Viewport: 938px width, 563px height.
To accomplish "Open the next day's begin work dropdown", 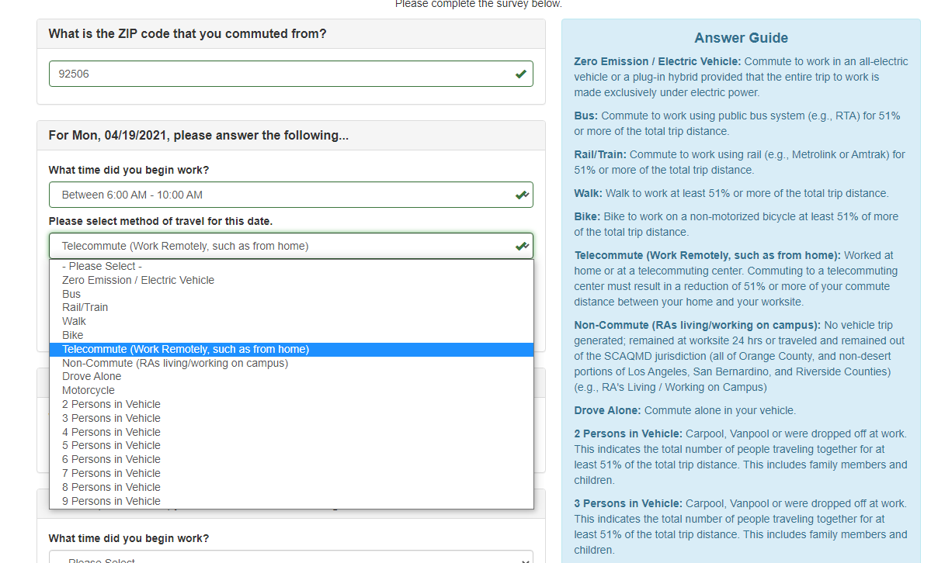I will click(291, 557).
